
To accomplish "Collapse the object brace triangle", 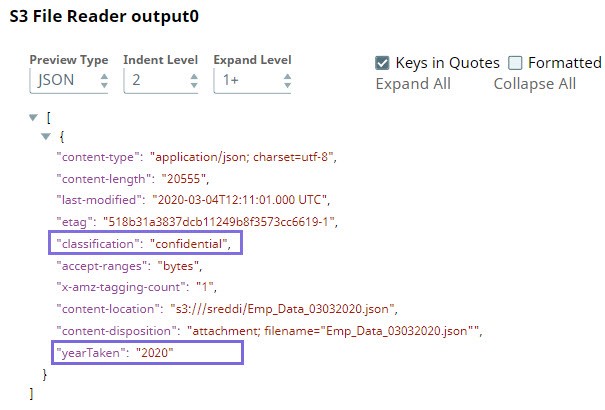I will [x=45, y=136].
